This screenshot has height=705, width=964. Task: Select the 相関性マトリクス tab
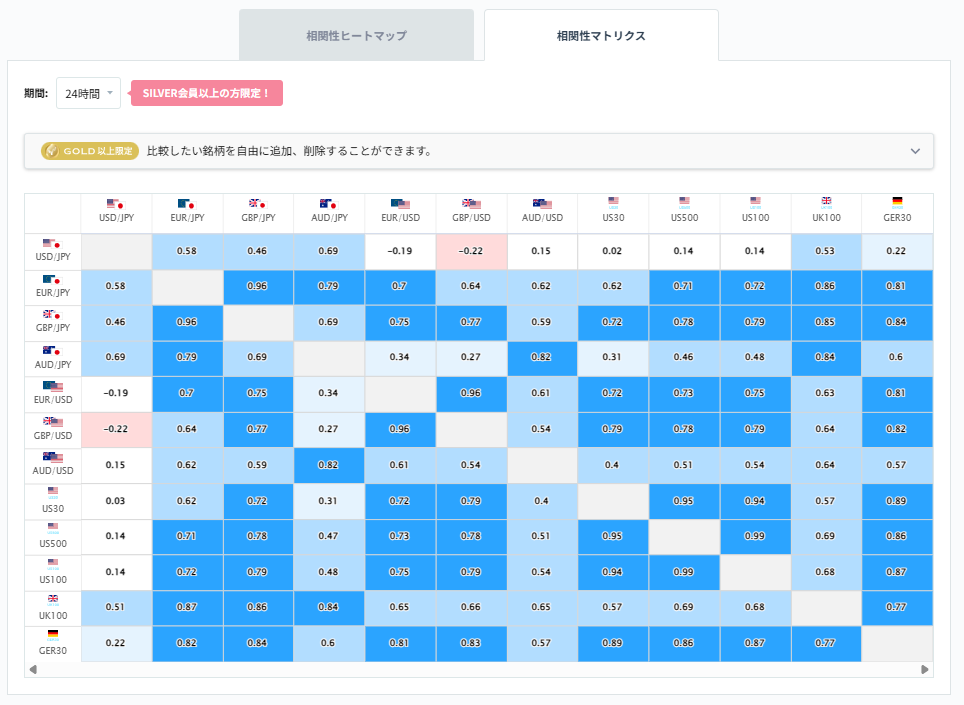pos(600,33)
